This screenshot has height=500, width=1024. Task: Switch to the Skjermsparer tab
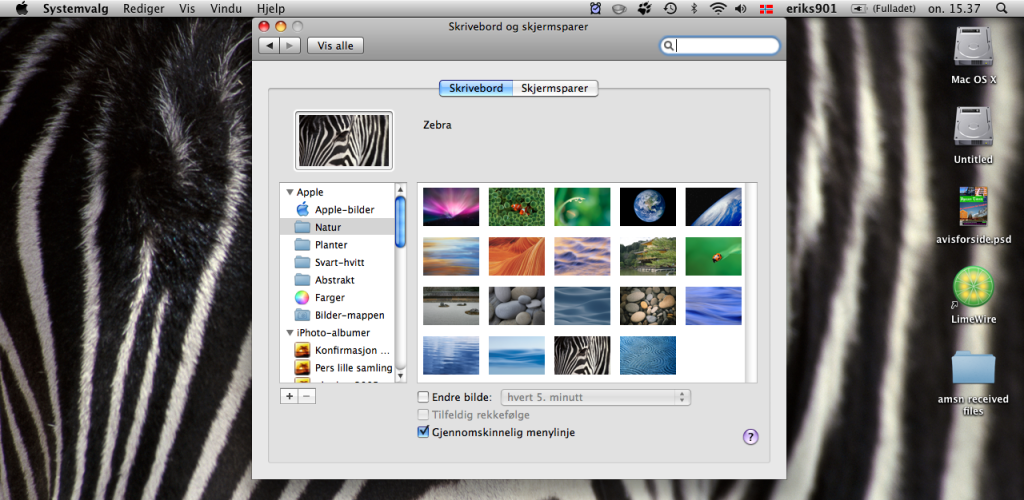click(555, 88)
